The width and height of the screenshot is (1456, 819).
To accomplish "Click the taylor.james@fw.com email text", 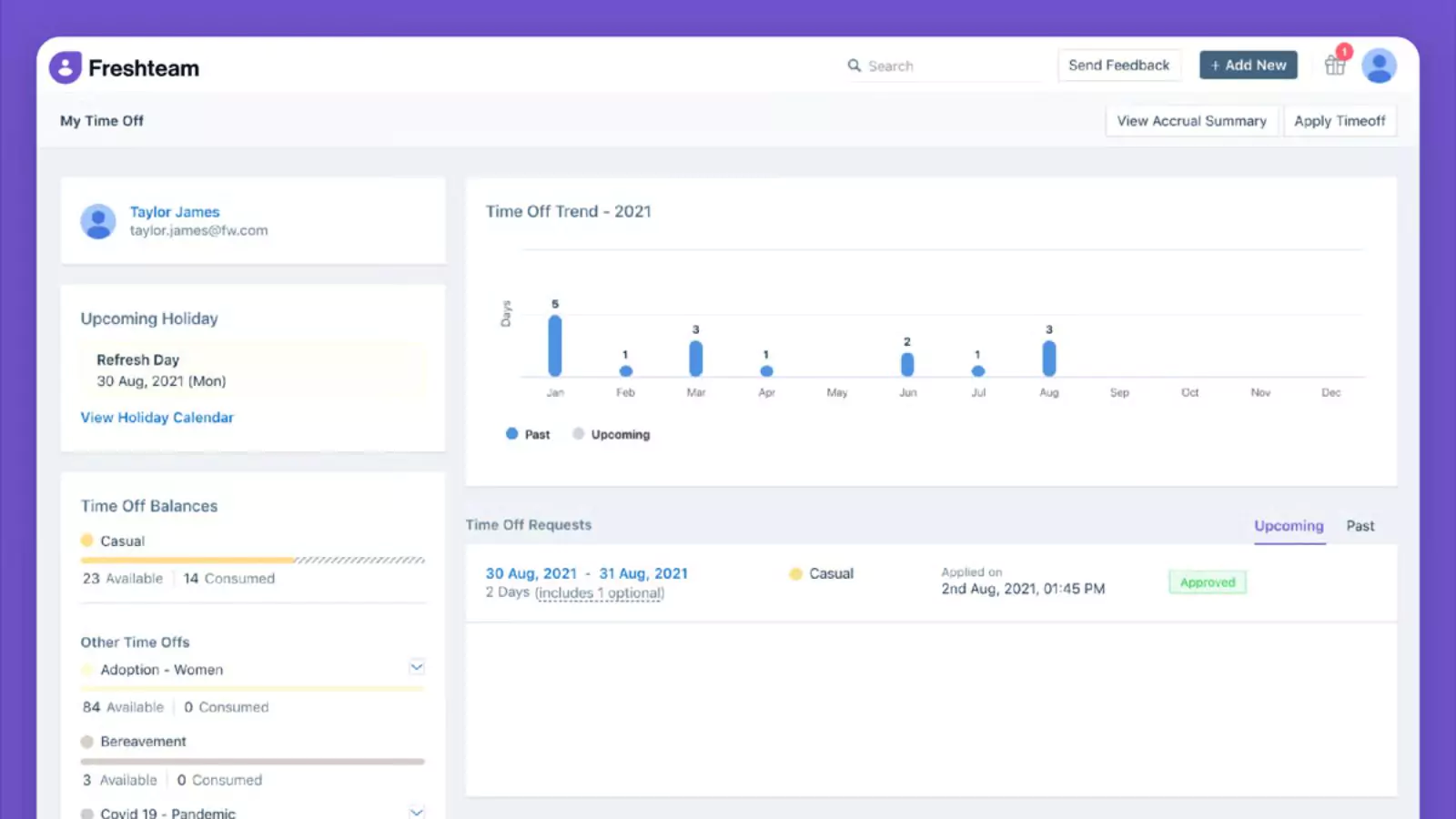I will point(198,231).
